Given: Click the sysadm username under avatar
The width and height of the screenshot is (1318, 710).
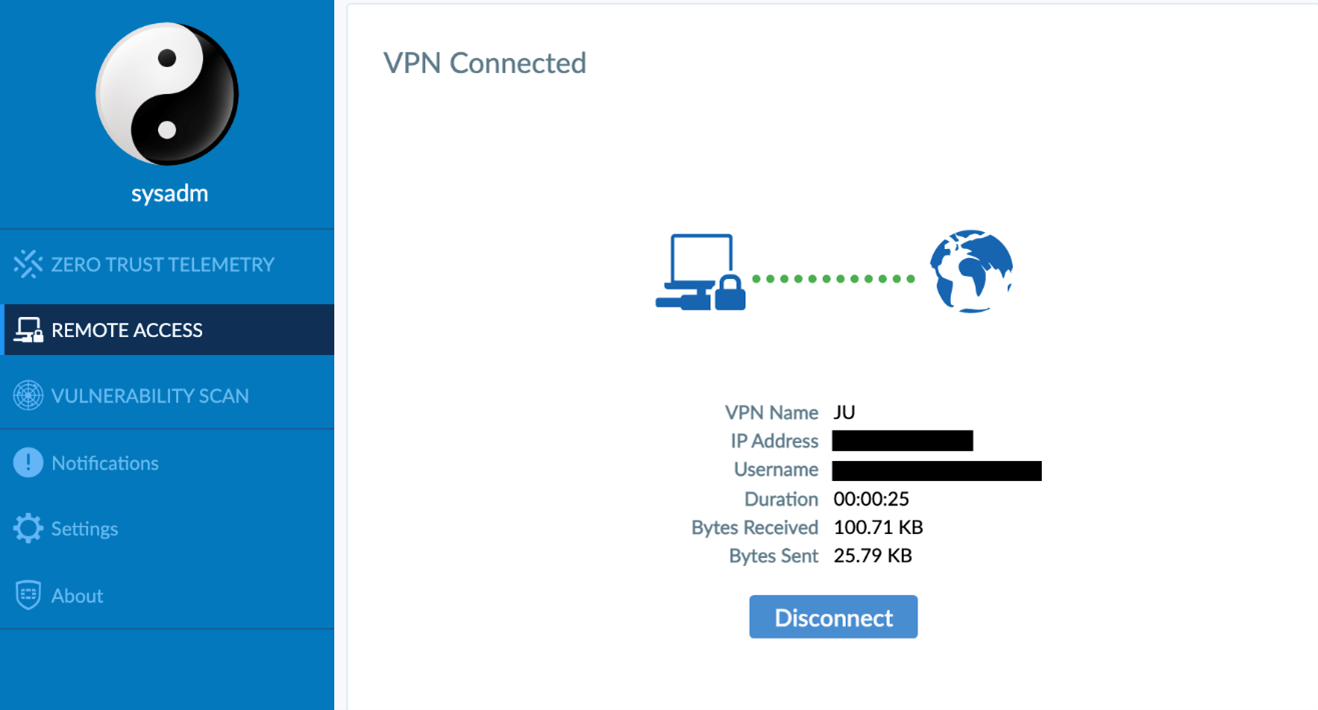Looking at the screenshot, I should 170,194.
